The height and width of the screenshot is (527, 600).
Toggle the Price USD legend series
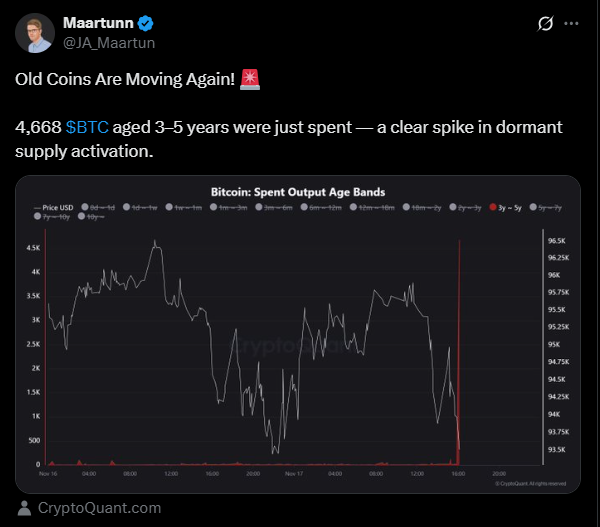(x=57, y=207)
